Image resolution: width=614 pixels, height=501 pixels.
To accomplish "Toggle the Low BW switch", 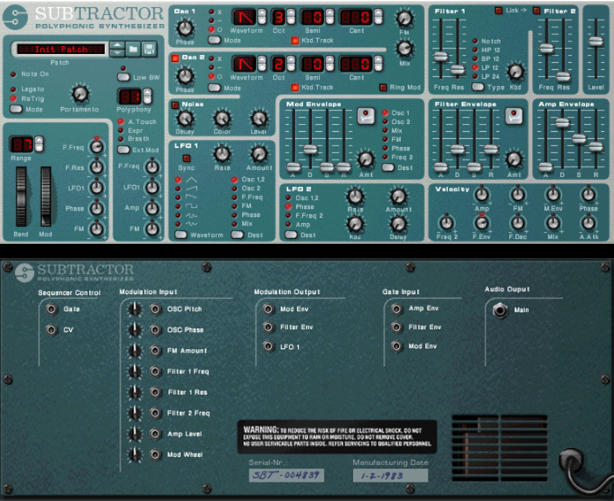I will coord(124,77).
